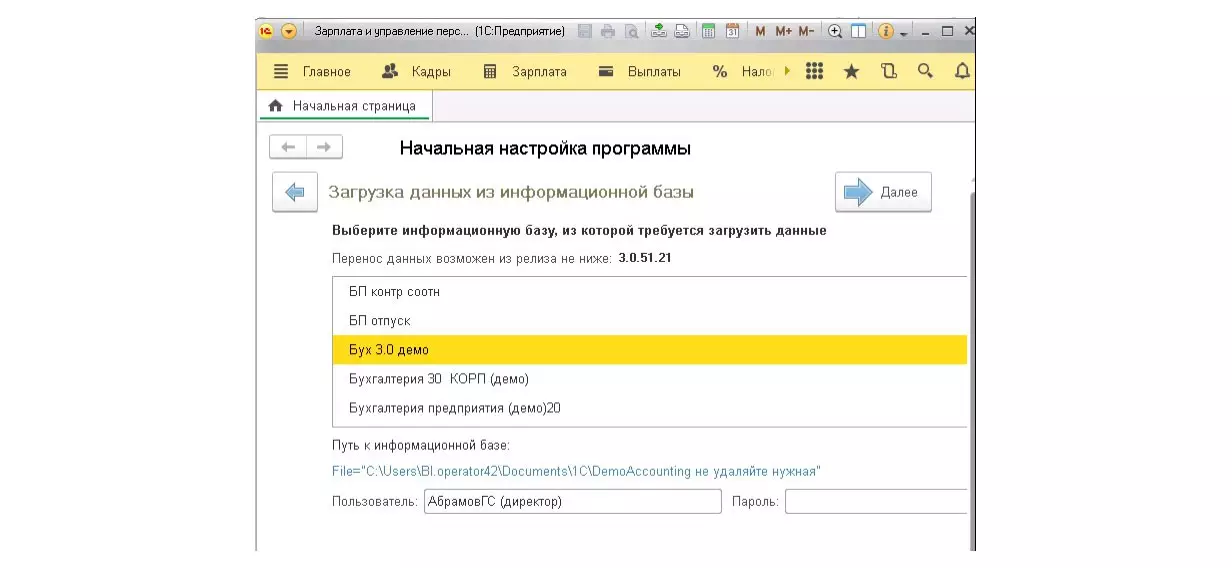
Task: Click the Пользователь input field
Action: pyautogui.click(x=572, y=501)
